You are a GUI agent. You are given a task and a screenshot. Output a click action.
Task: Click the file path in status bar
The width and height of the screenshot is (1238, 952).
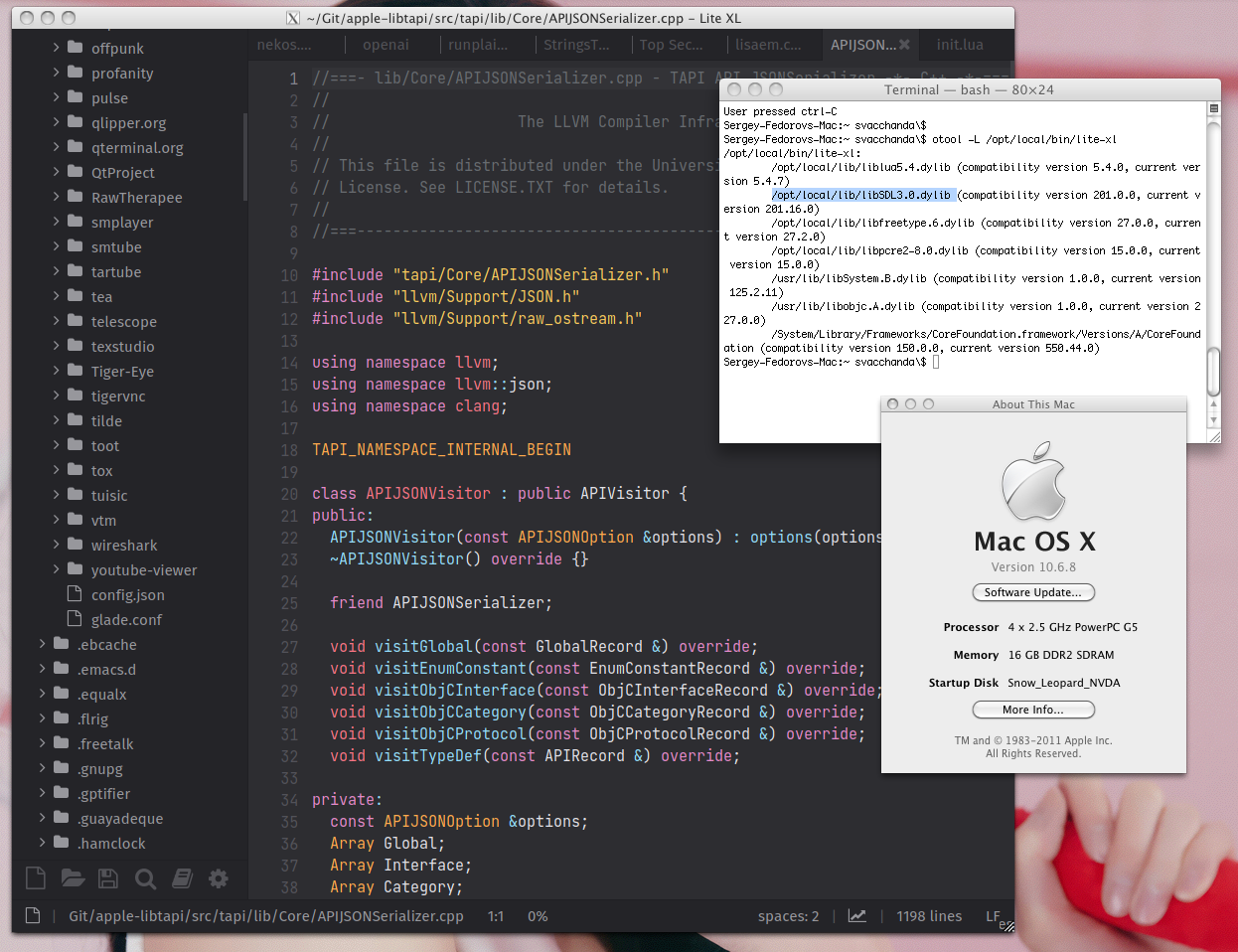point(266,916)
